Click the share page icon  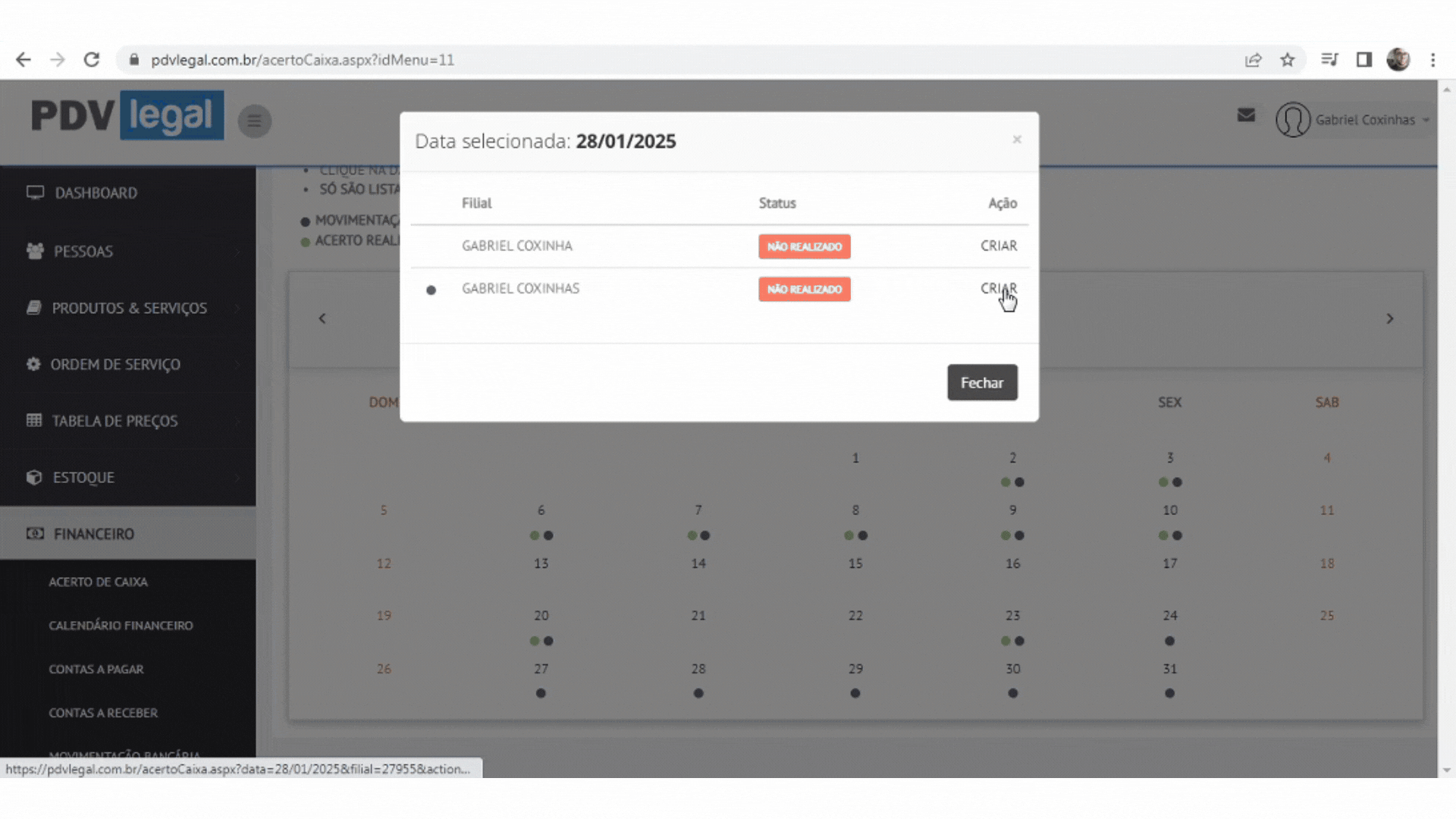click(x=1253, y=60)
